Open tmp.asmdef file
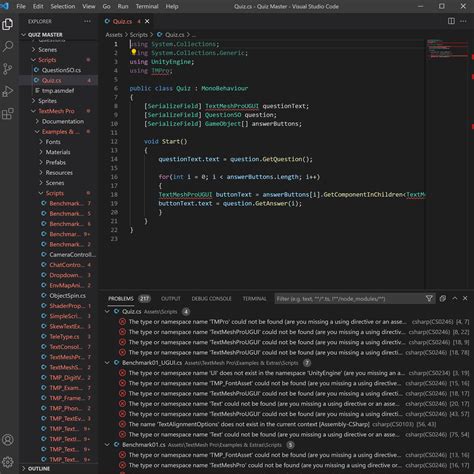This screenshot has height=474, width=474. 58,91
